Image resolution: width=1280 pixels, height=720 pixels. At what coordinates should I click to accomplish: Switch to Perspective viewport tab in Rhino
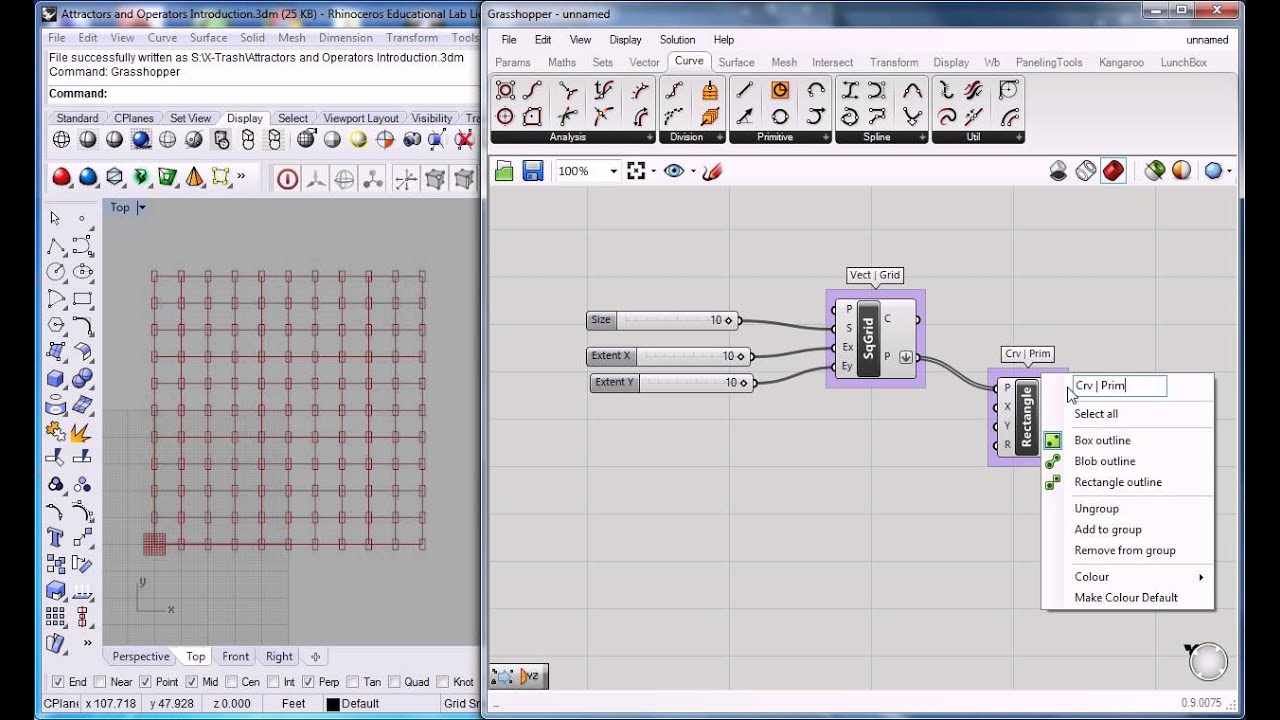click(x=141, y=656)
